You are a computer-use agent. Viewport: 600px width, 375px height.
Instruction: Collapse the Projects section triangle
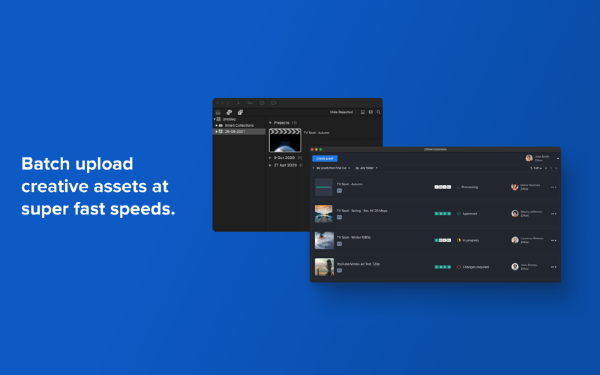click(x=270, y=123)
